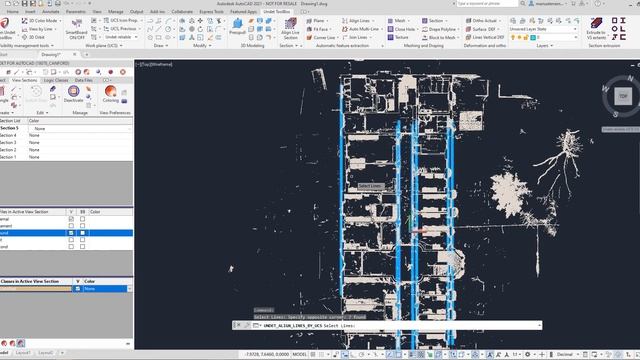Open the Express Tools ribbon tab
This screenshot has height=360, width=640.
coord(211,11)
